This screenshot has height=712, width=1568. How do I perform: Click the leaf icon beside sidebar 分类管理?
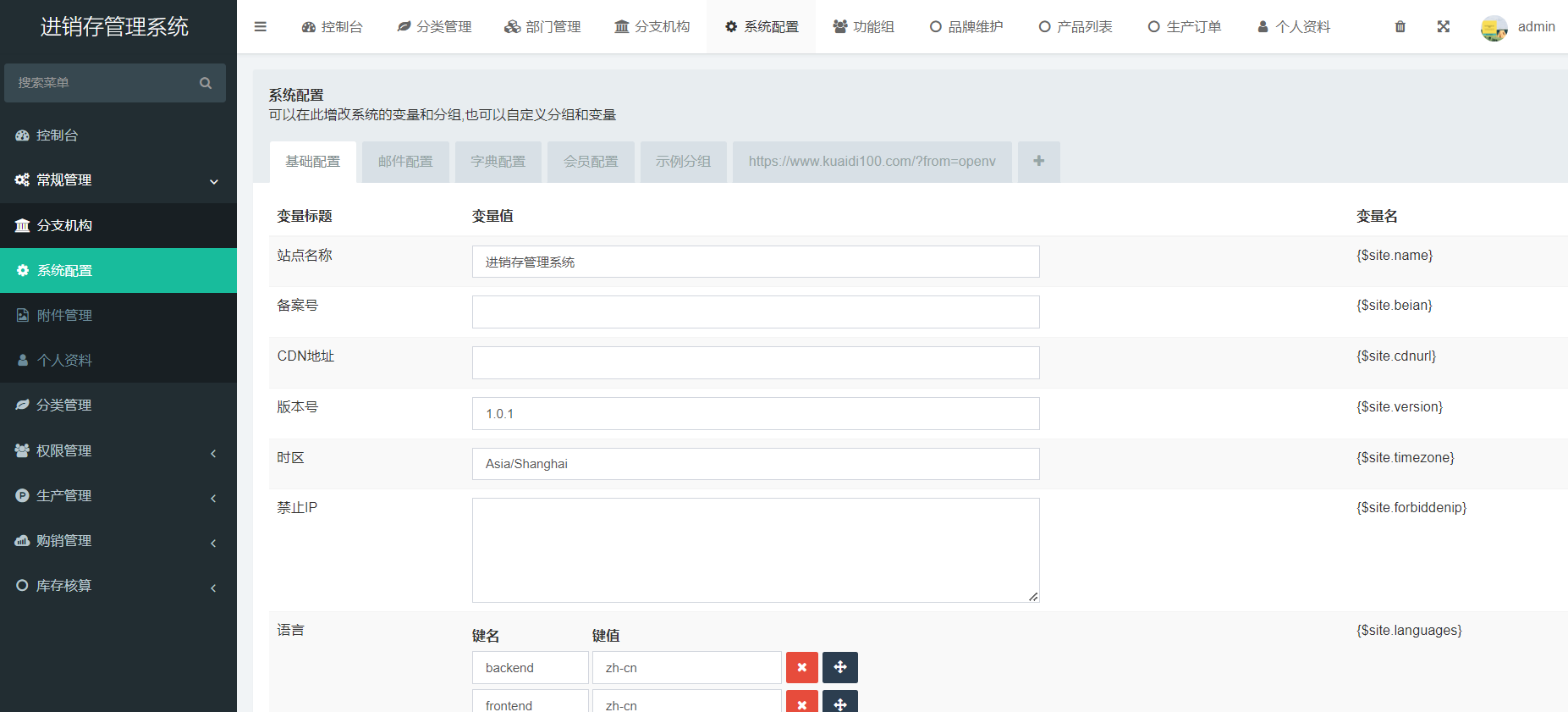pos(23,405)
